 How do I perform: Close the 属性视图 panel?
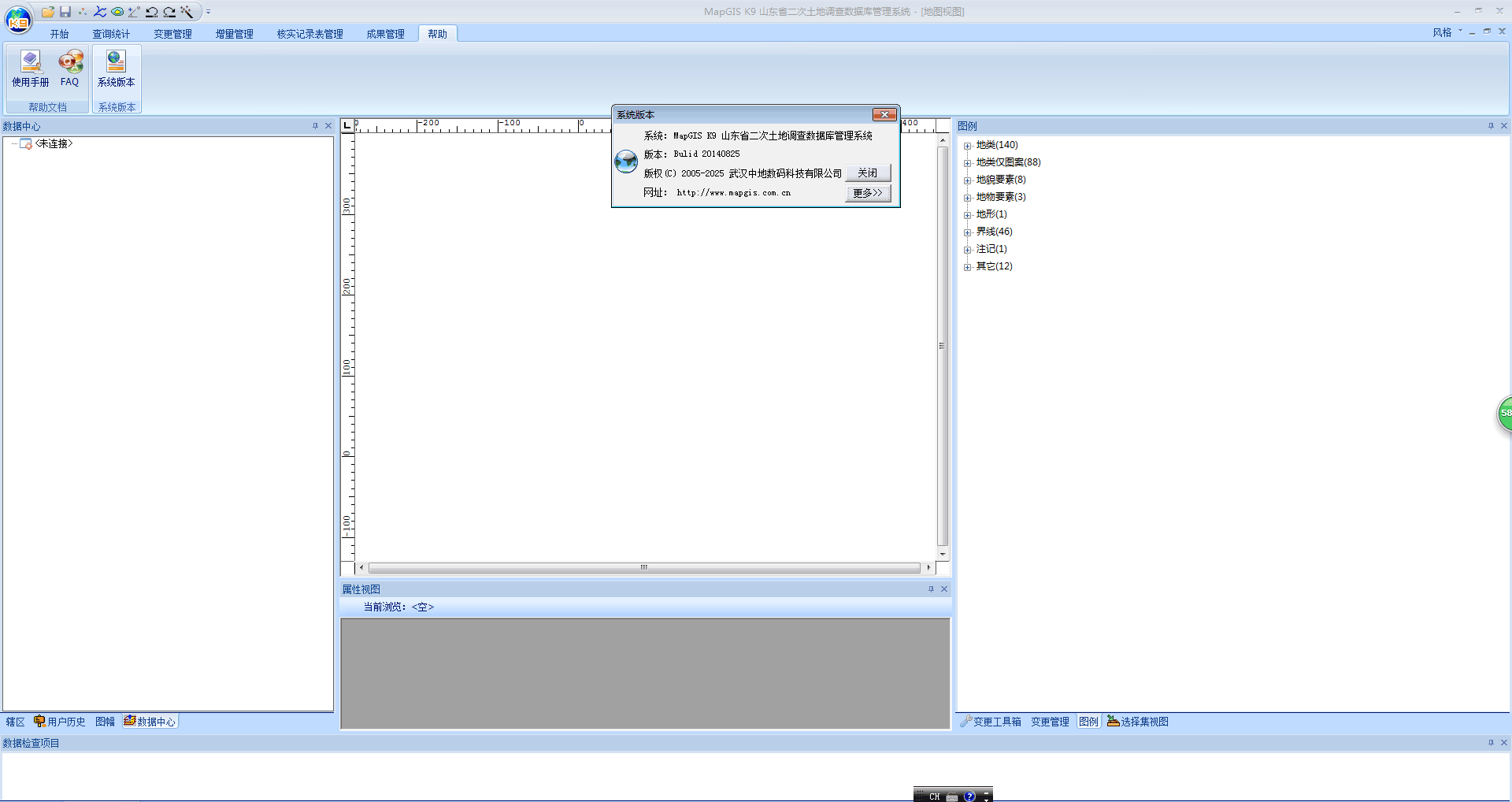point(944,589)
